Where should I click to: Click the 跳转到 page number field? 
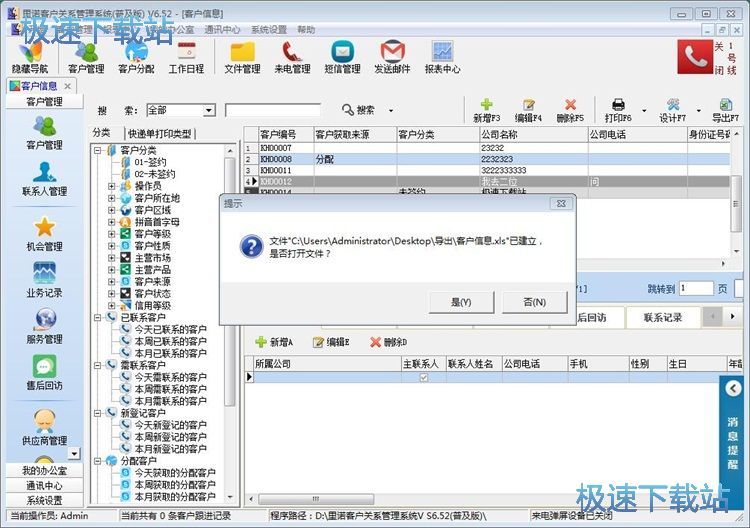tap(696, 288)
